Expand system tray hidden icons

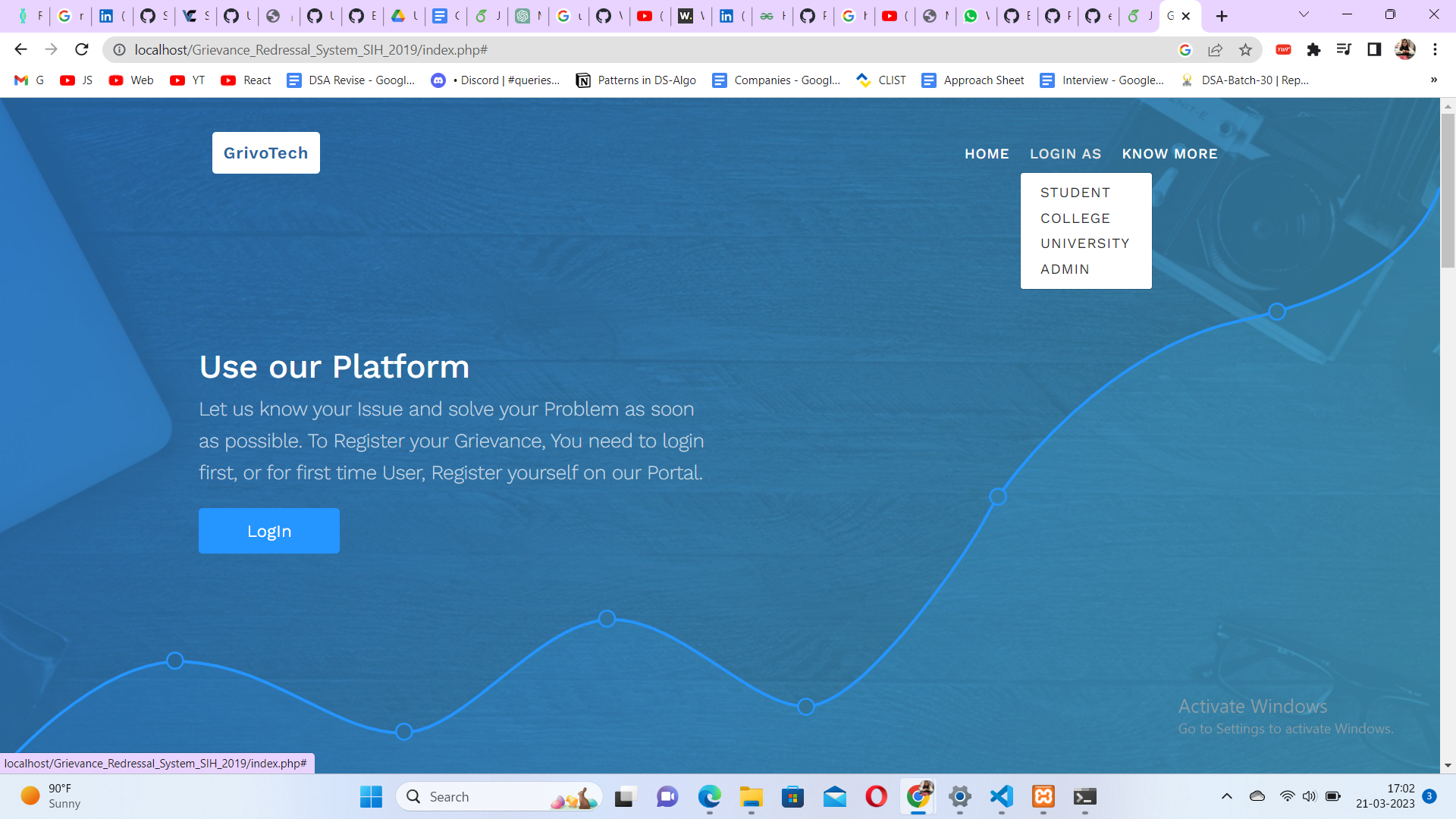(x=1226, y=796)
